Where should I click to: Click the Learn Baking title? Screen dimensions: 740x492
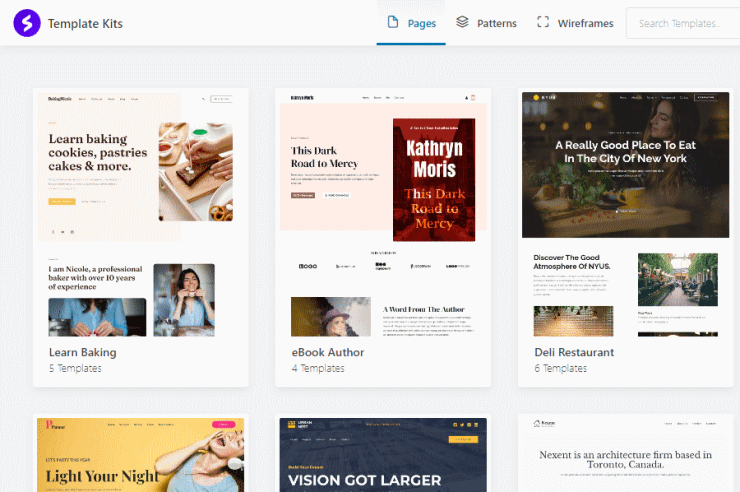(x=83, y=352)
